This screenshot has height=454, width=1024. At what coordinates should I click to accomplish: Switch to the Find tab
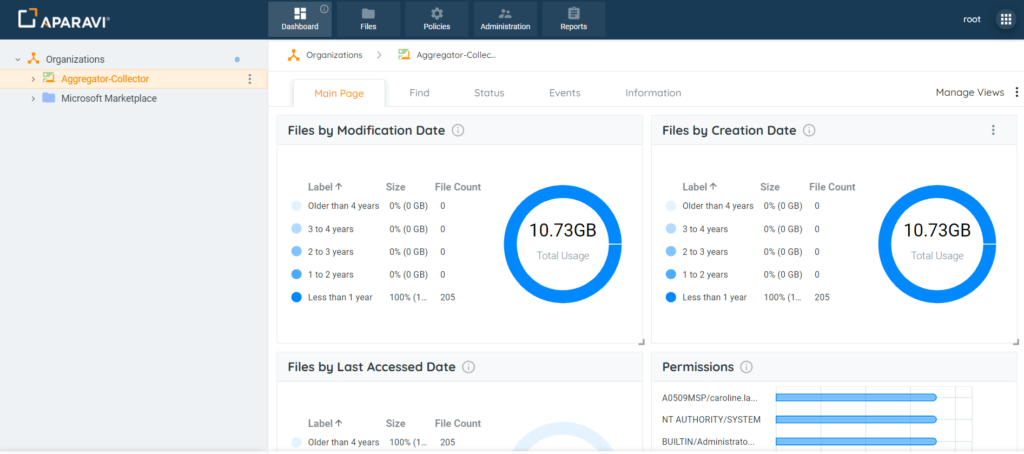click(x=419, y=93)
